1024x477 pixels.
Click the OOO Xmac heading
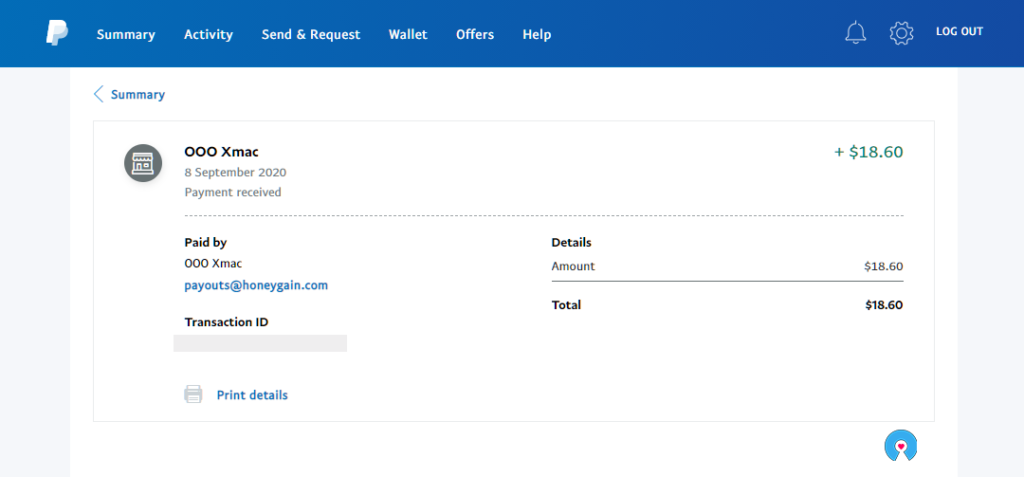(221, 152)
